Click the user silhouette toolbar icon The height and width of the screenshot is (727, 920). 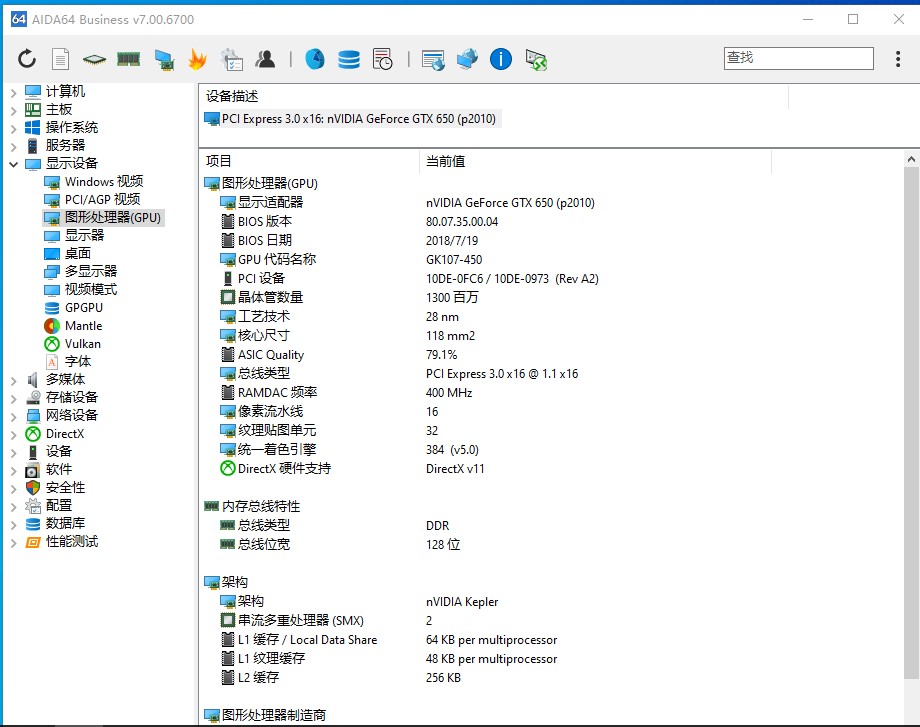click(x=265, y=59)
